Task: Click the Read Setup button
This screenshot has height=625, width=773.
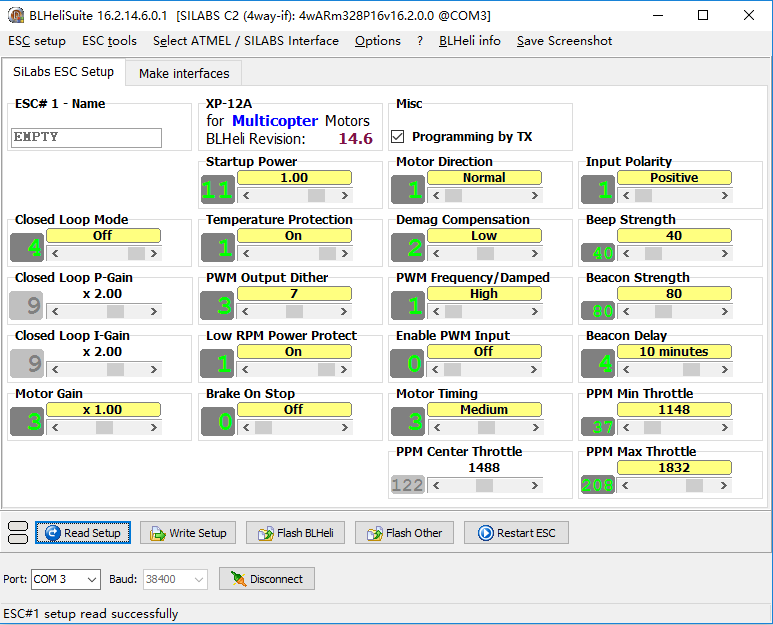Action: click(x=82, y=533)
